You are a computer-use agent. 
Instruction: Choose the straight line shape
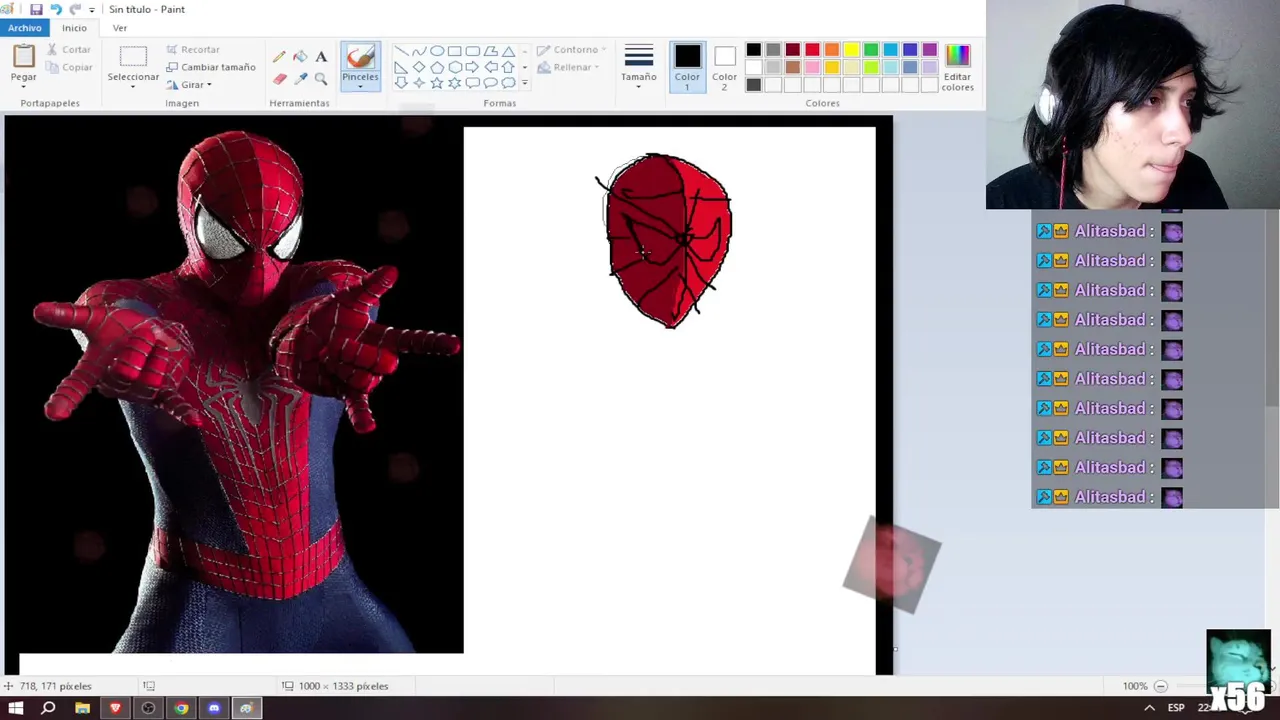tap(401, 51)
